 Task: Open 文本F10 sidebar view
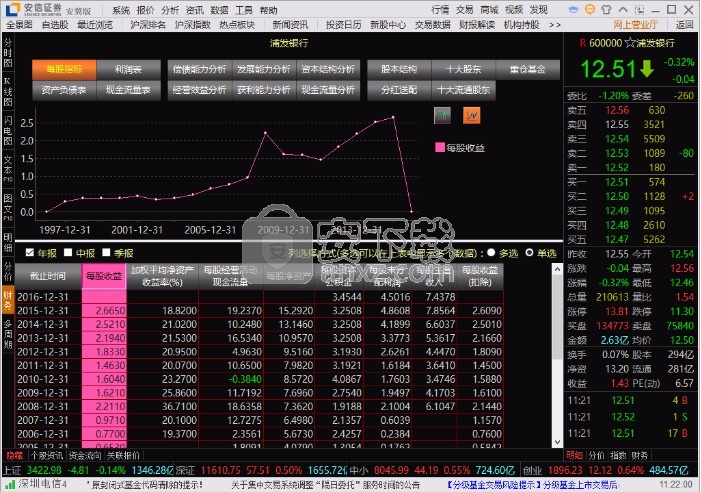tap(8, 169)
